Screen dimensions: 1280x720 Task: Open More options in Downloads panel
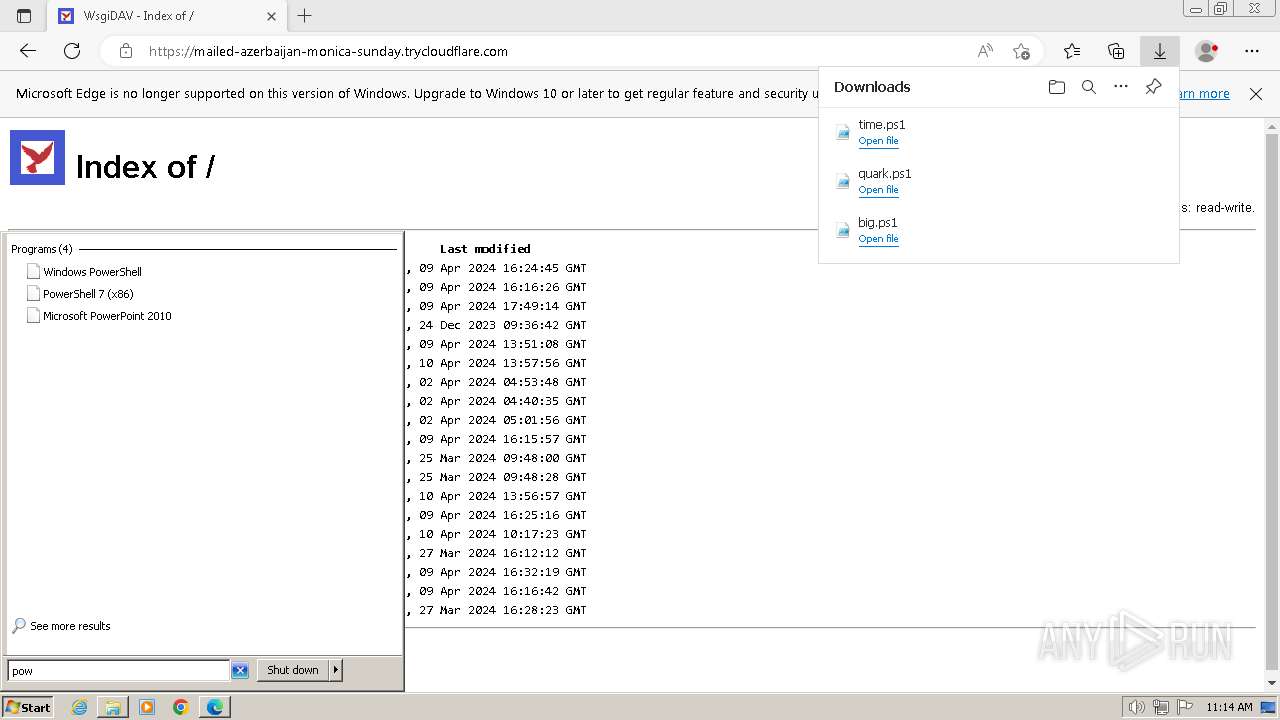[x=1121, y=87]
